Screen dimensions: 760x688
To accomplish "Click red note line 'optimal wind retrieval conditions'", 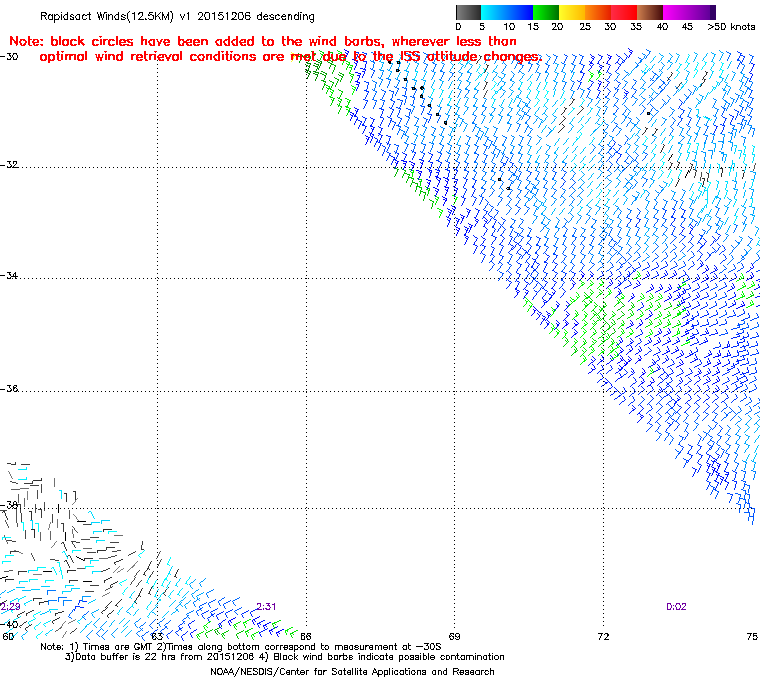I will click(290, 57).
